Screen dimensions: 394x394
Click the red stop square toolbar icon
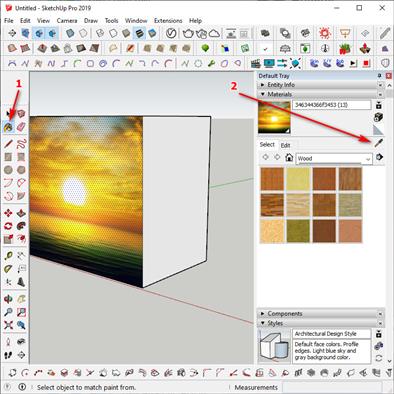[x=367, y=63]
